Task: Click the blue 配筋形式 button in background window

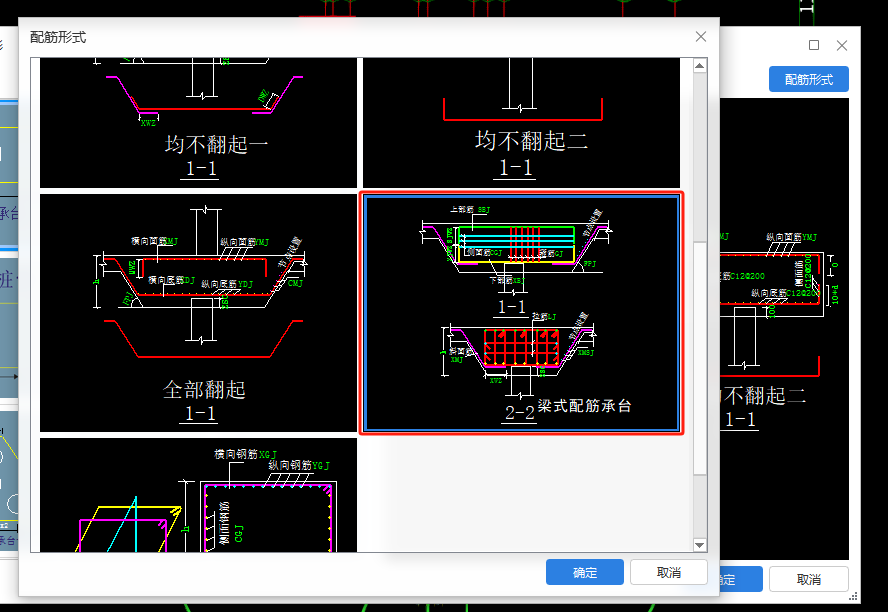Action: tap(808, 79)
